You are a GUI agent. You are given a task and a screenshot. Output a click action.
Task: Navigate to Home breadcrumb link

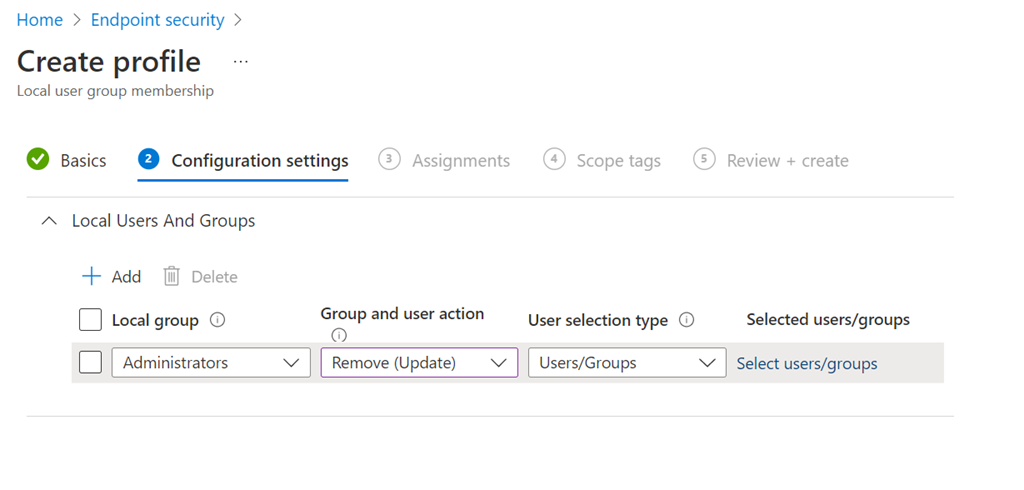39,20
